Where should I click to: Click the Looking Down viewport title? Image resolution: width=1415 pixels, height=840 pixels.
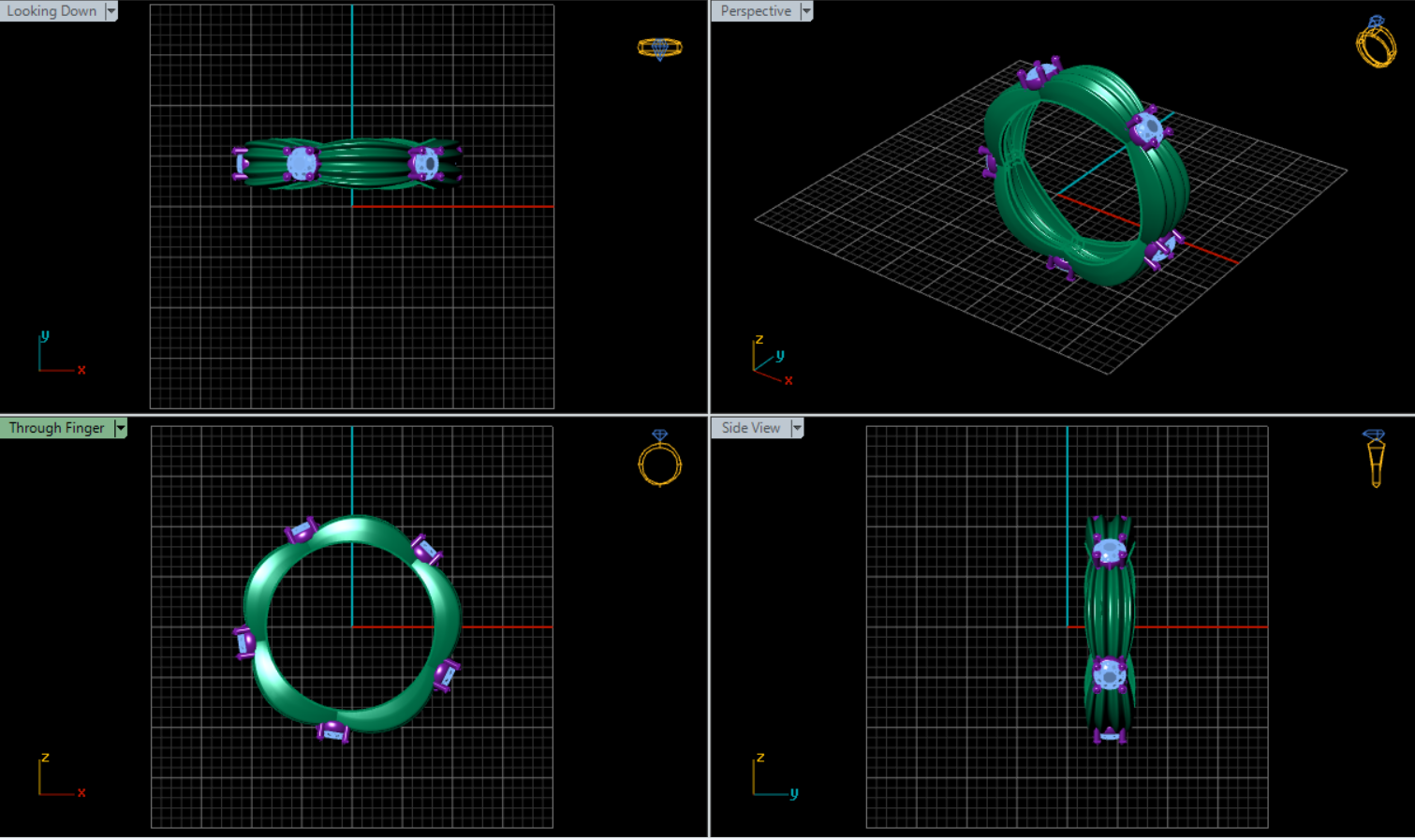(52, 11)
